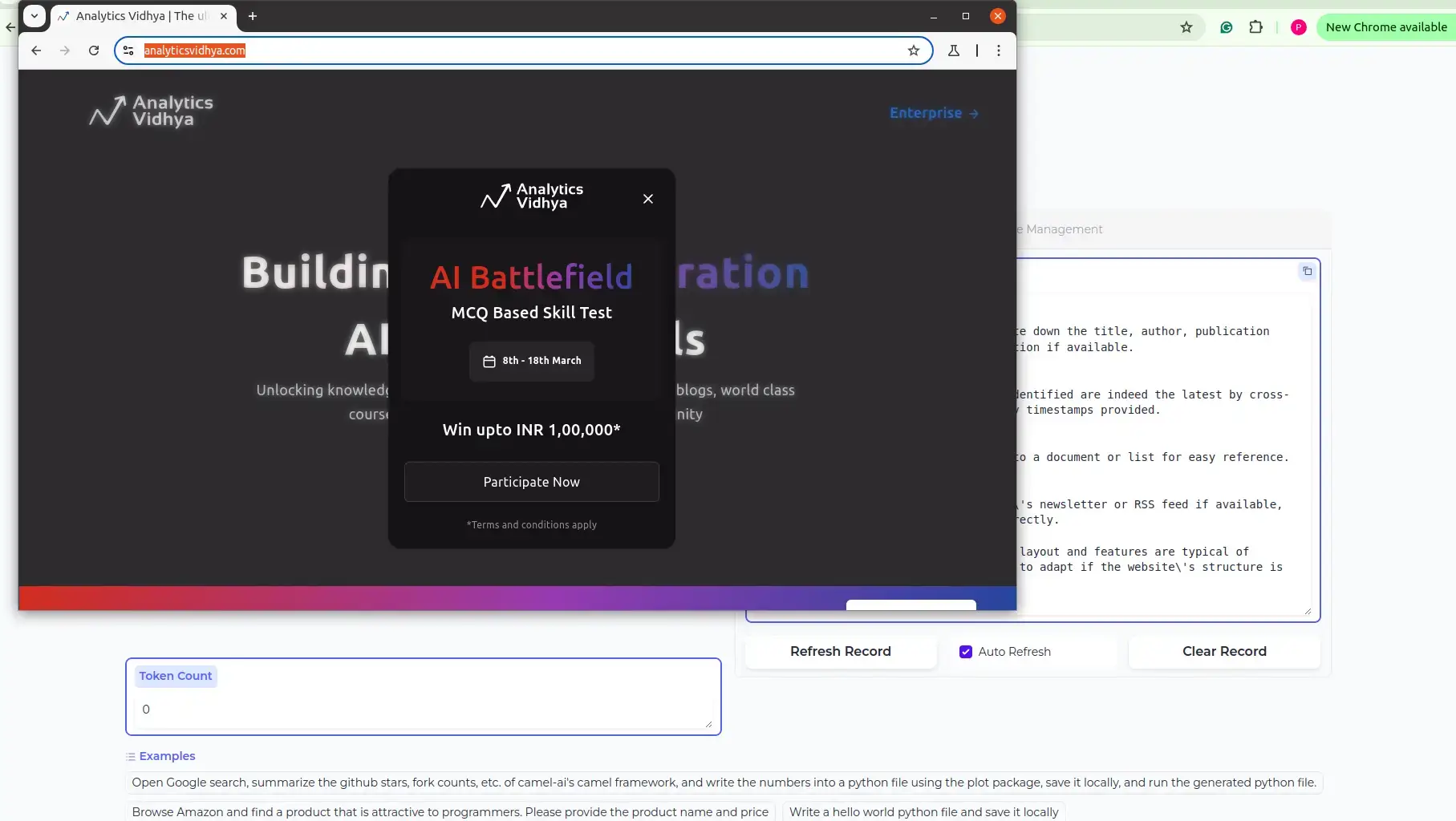The image size is (1456, 821).
Task: Click the site information icon in address bar
Action: [x=128, y=51]
